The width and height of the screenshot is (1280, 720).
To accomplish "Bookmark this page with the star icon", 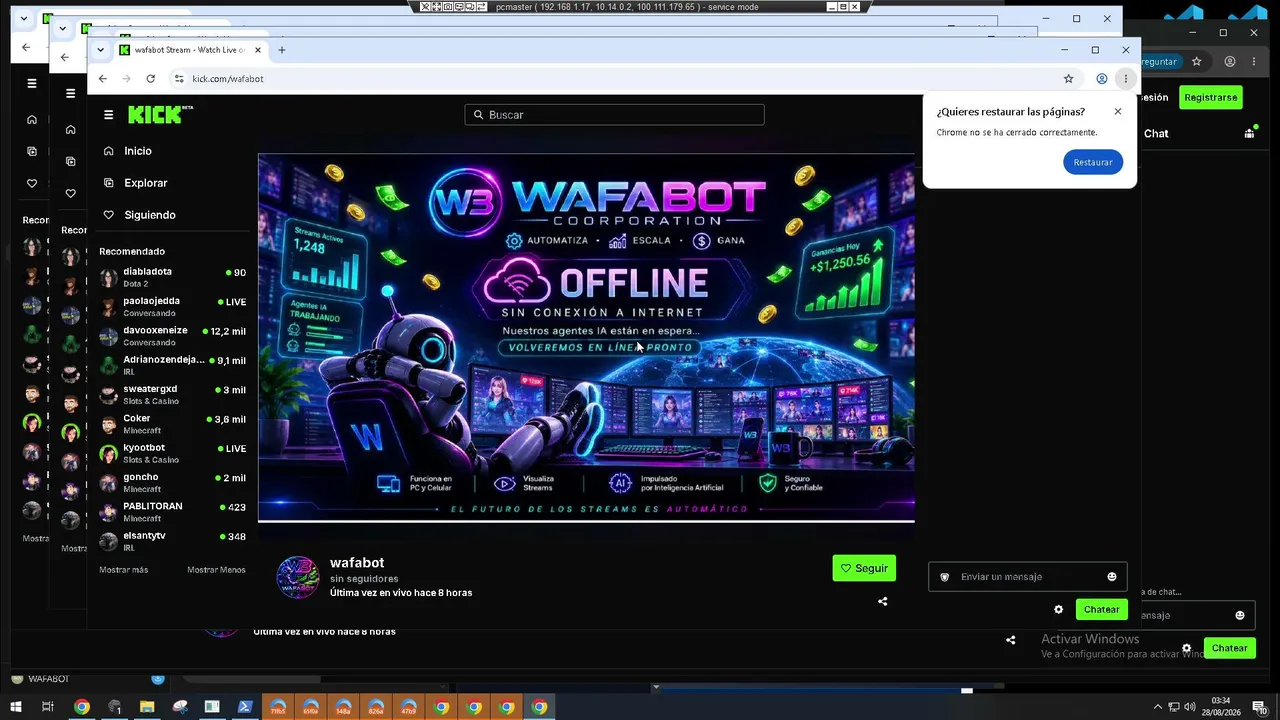I will tap(1068, 78).
